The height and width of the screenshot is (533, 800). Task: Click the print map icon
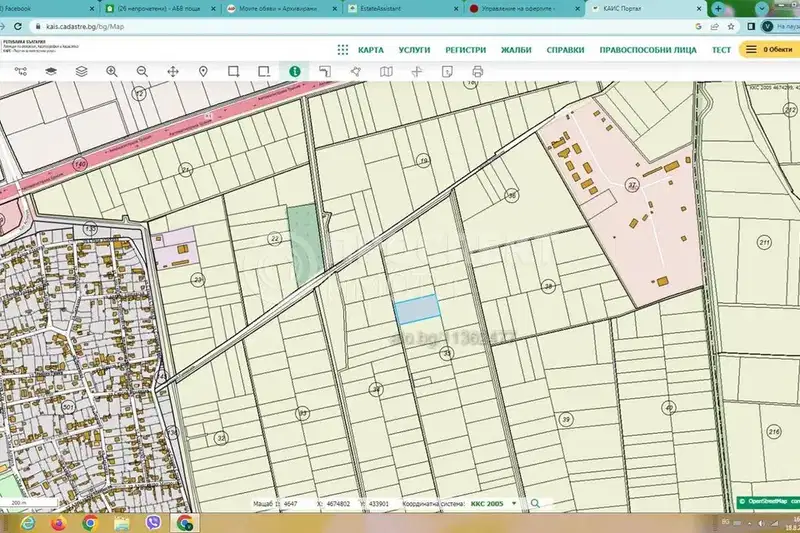pos(478,71)
